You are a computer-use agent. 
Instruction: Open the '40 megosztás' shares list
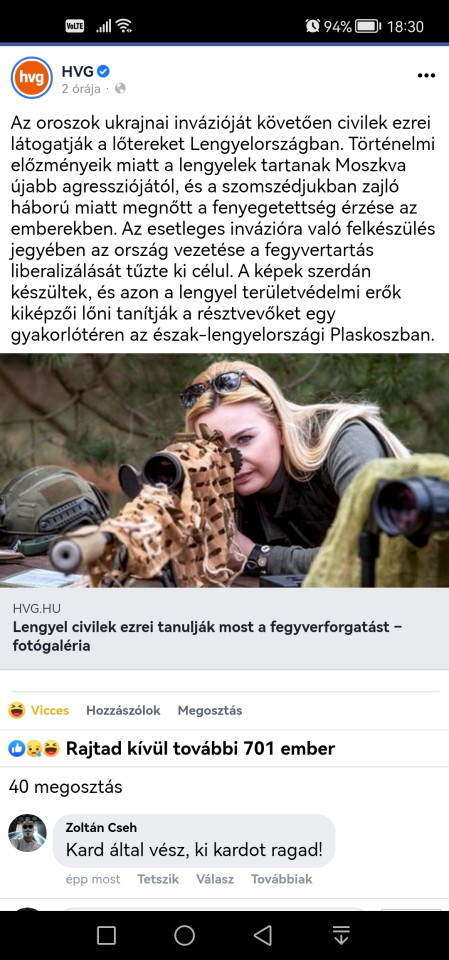[66, 787]
